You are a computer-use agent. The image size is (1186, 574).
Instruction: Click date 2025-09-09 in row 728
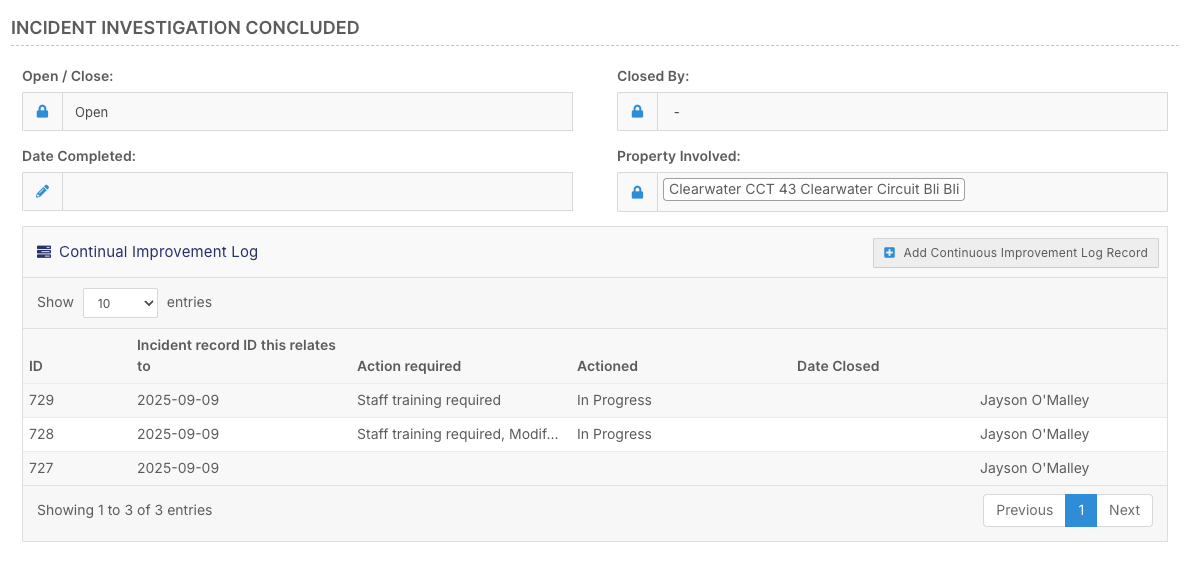pyautogui.click(x=178, y=434)
